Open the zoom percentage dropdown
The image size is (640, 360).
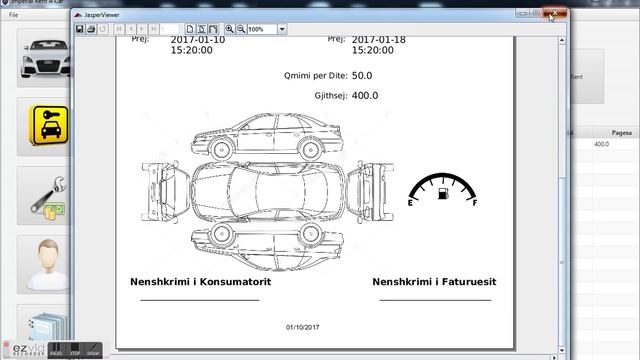click(x=282, y=29)
